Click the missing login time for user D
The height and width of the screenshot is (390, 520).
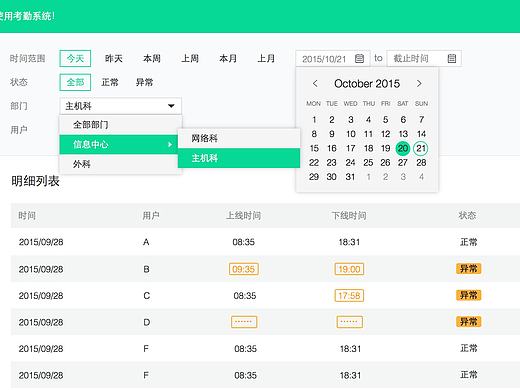point(244,322)
